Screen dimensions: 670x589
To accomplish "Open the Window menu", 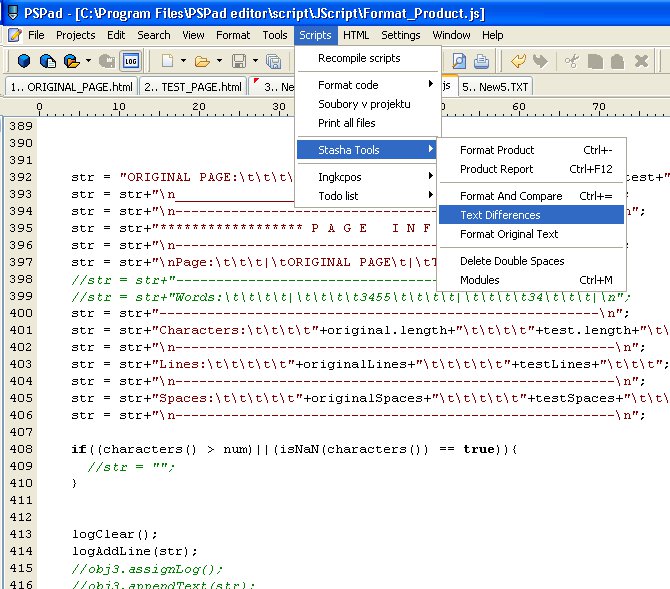I will point(451,35).
